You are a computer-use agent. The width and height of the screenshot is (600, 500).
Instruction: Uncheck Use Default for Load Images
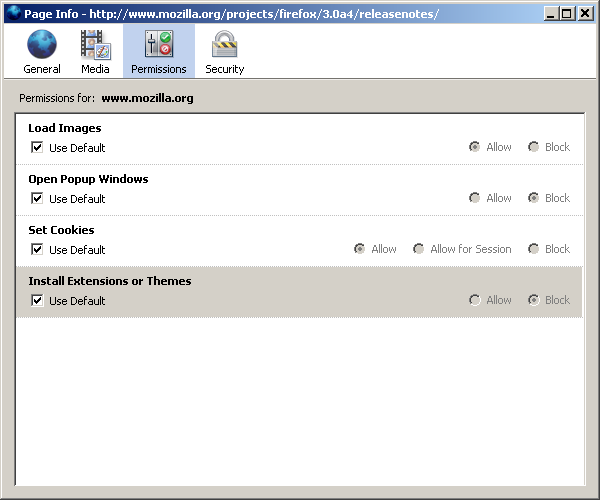click(37, 147)
